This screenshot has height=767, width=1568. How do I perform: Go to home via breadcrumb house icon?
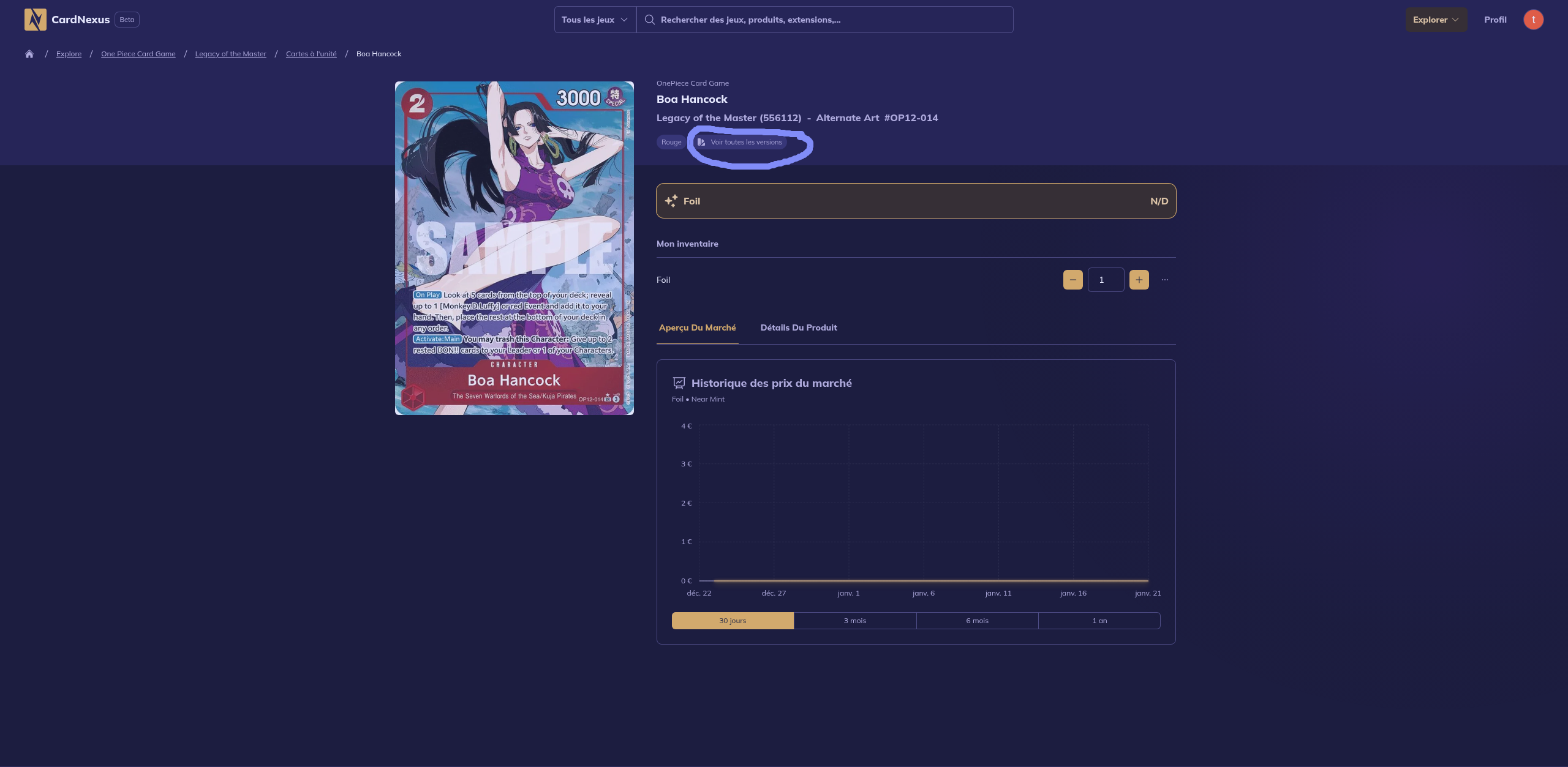click(x=29, y=54)
